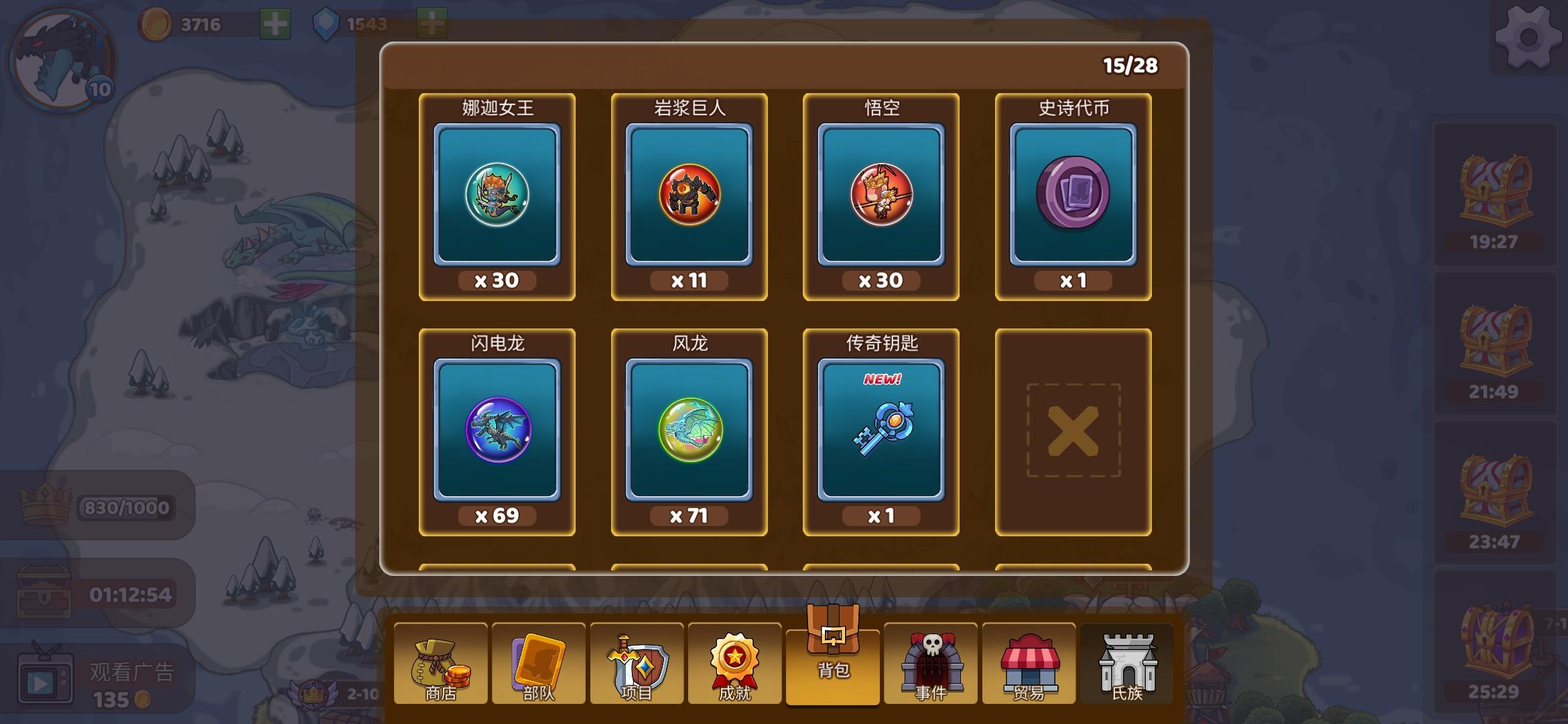Image resolution: width=1568 pixels, height=724 pixels.
Task: Go to the 成就 achievements tab
Action: (734, 664)
